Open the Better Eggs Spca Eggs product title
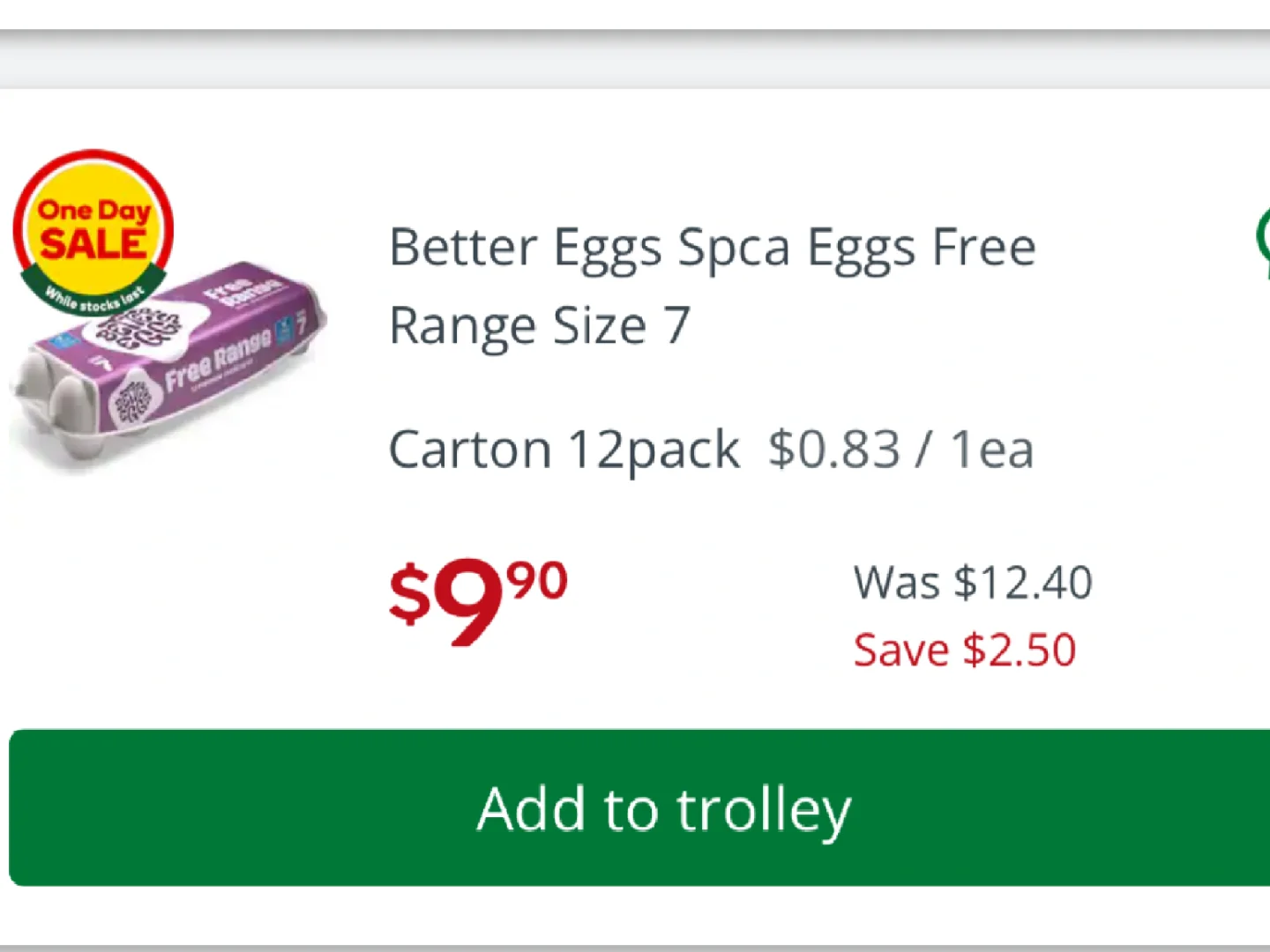This screenshot has height=952, width=1270. pyautogui.click(x=712, y=247)
